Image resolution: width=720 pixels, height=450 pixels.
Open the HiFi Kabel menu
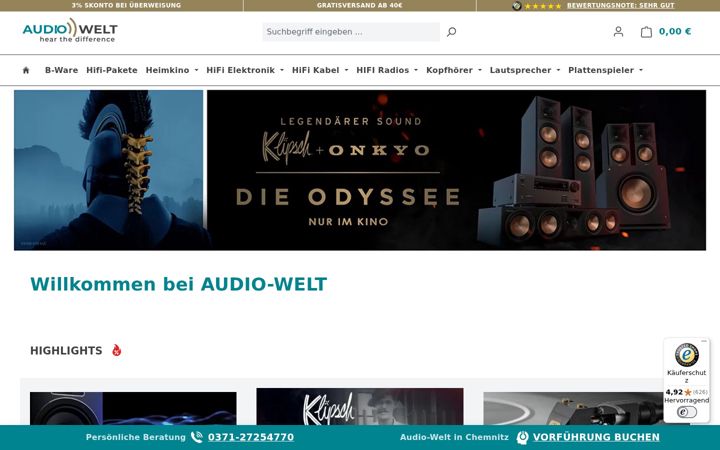point(315,70)
